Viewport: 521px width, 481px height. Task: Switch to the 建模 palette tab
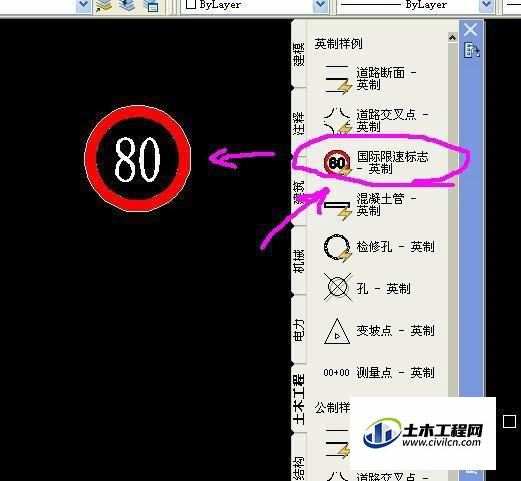point(299,54)
